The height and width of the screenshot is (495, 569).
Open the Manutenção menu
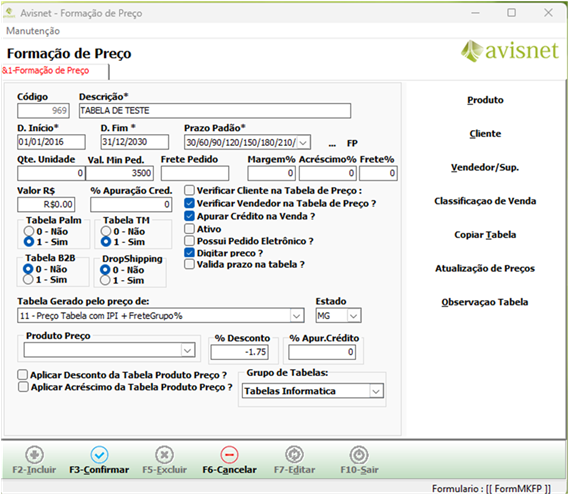point(33,31)
